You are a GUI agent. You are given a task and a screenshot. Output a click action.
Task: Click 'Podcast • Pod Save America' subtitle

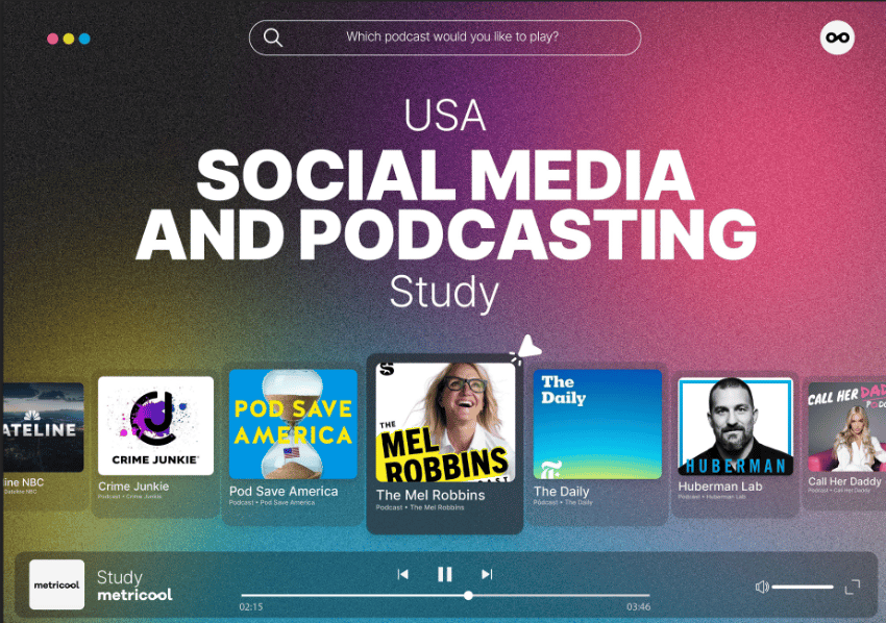(x=272, y=502)
